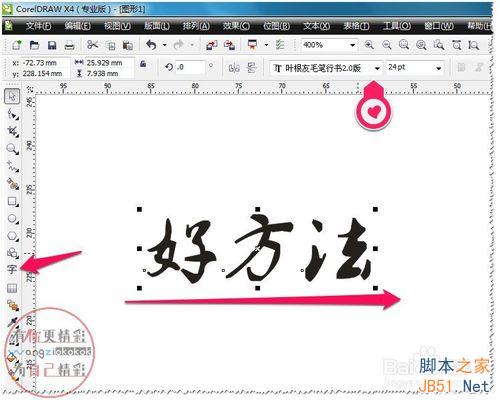This screenshot has width=500, height=400.
Task: Open the 表格(T) menu
Action: 356,26
